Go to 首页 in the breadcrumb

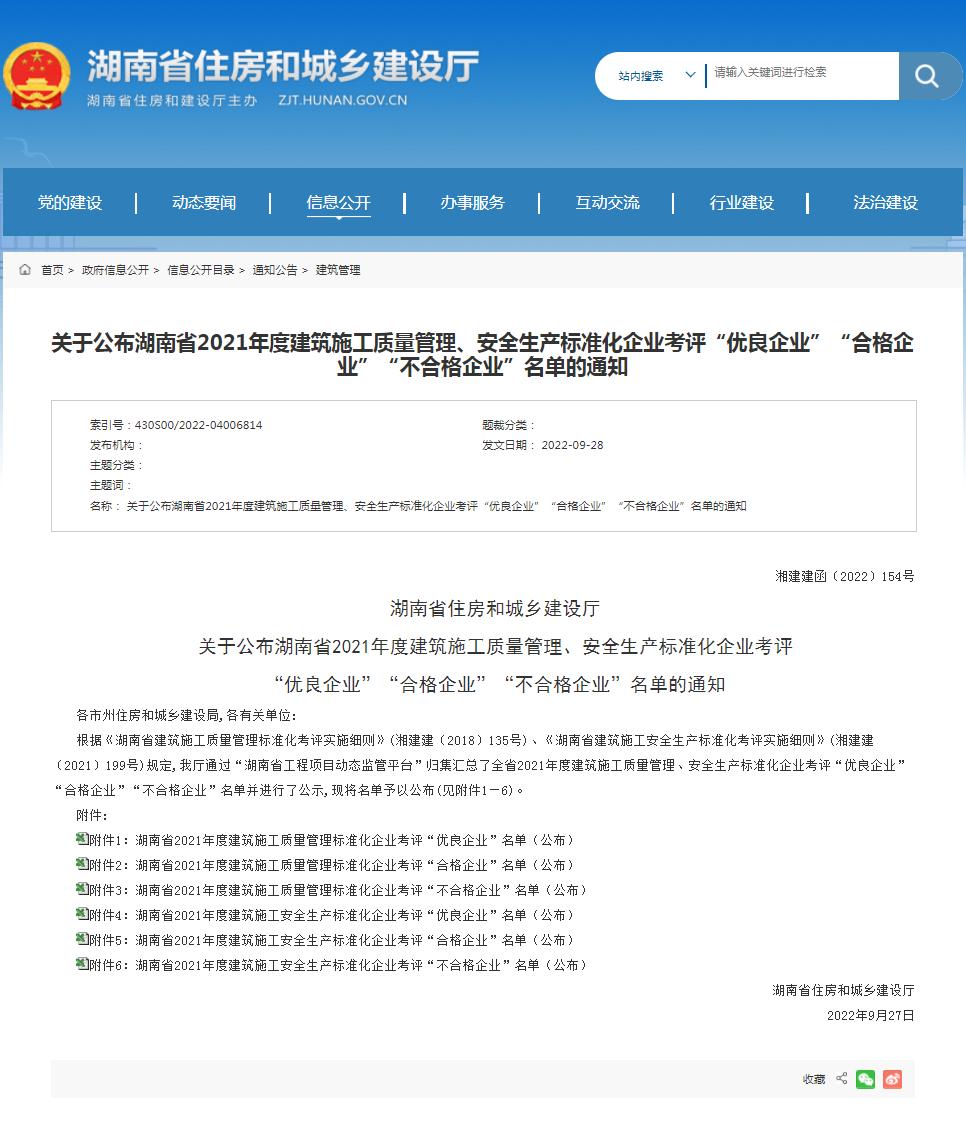[x=52, y=270]
